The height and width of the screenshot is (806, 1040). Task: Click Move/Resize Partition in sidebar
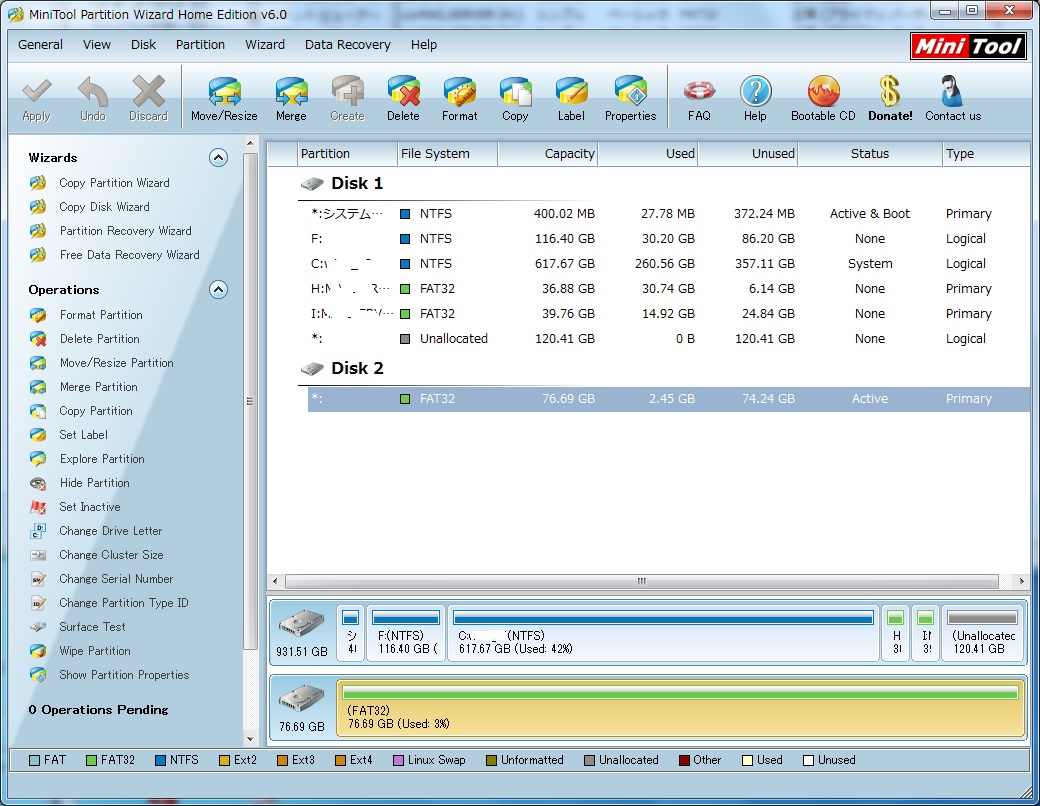(117, 363)
